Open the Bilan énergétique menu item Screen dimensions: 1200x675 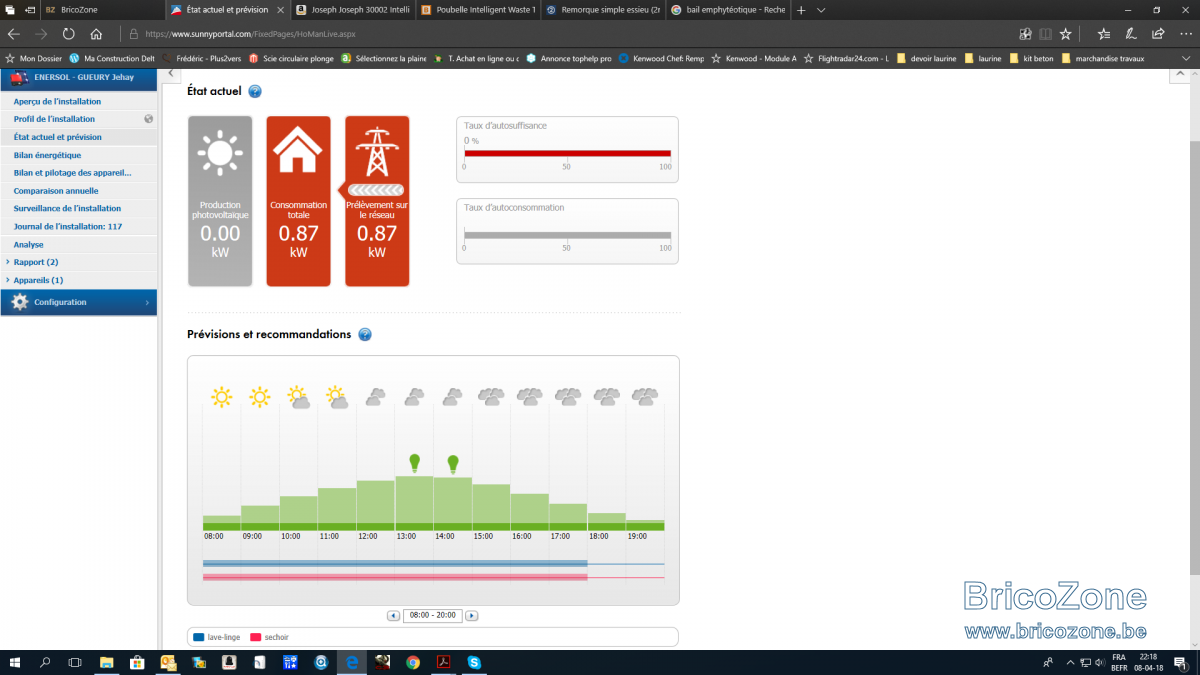pos(48,155)
